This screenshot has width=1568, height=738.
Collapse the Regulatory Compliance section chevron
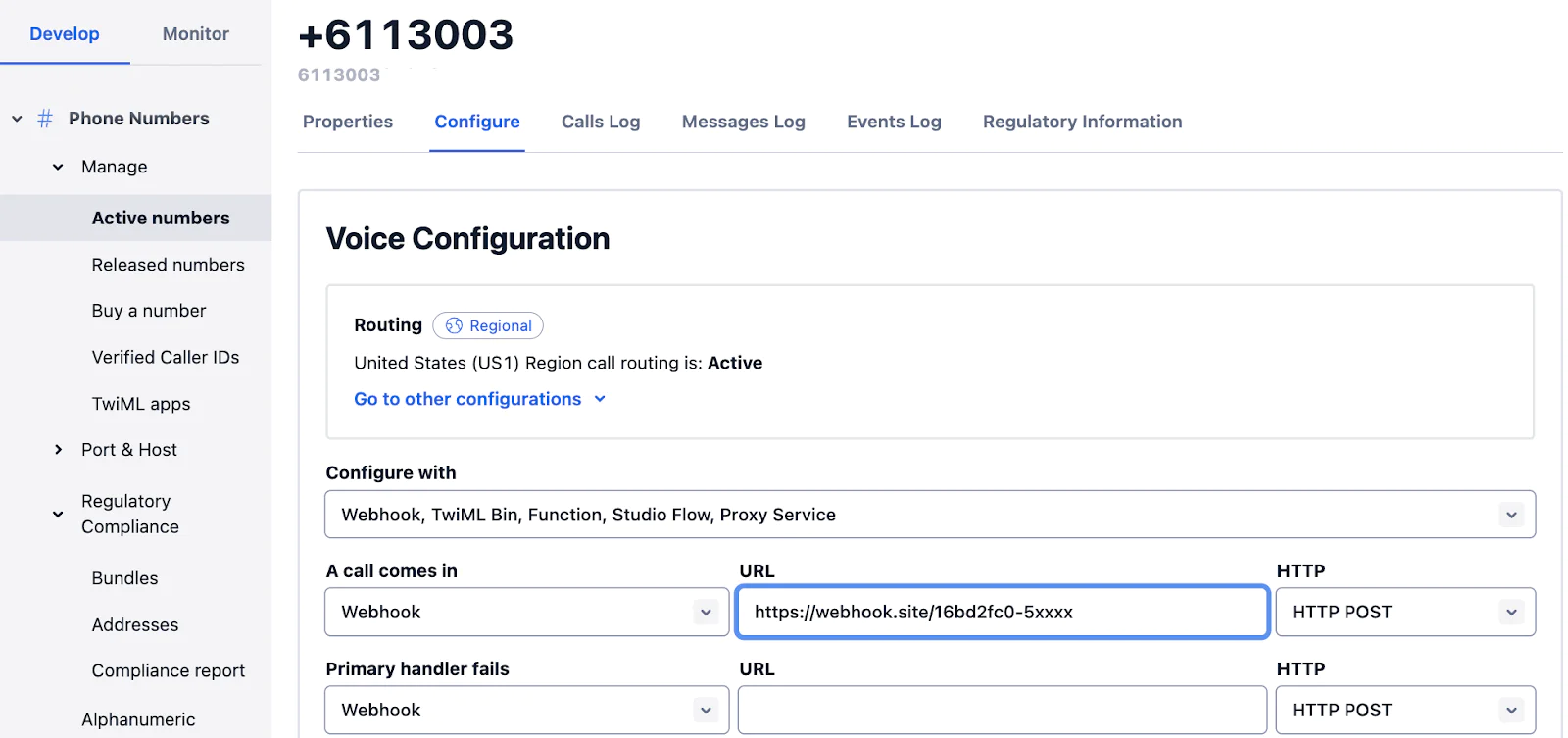[58, 514]
